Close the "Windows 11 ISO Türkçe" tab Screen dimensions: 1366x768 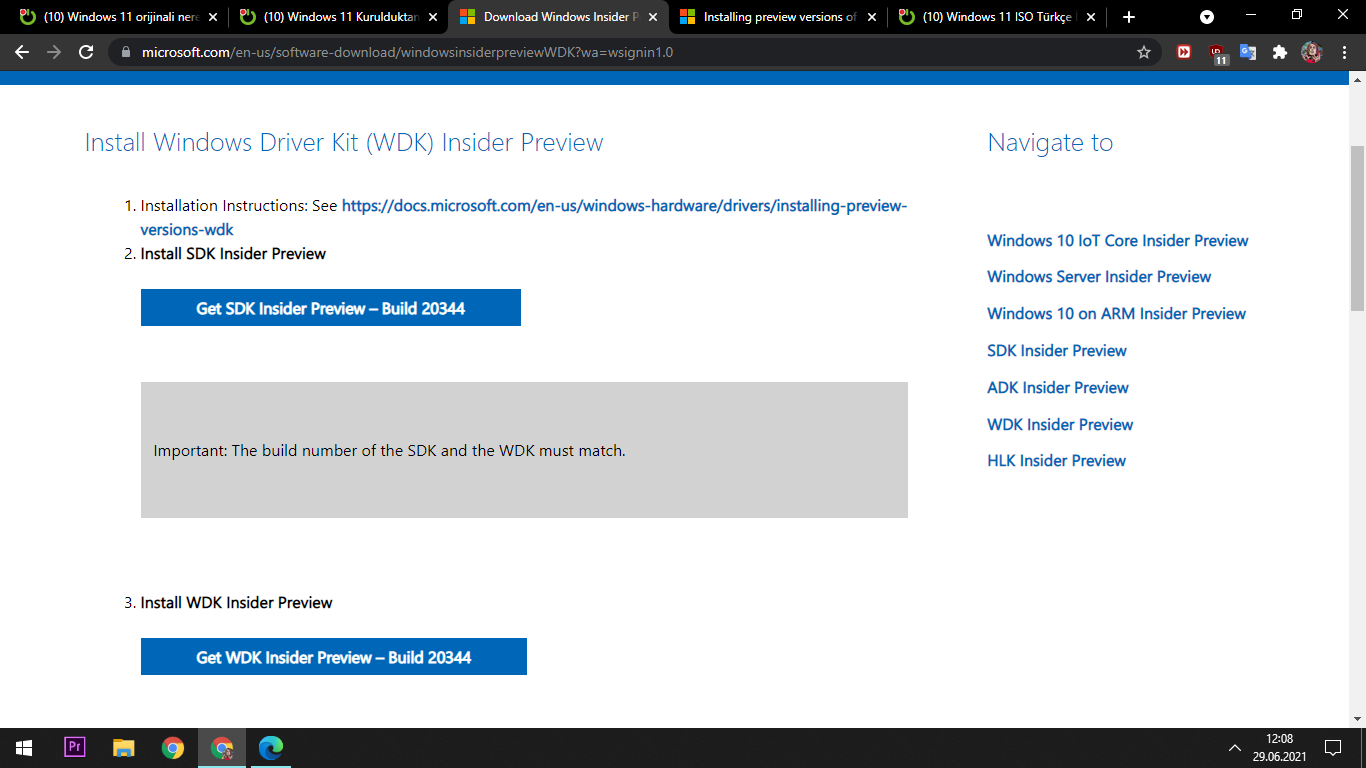[x=1090, y=17]
